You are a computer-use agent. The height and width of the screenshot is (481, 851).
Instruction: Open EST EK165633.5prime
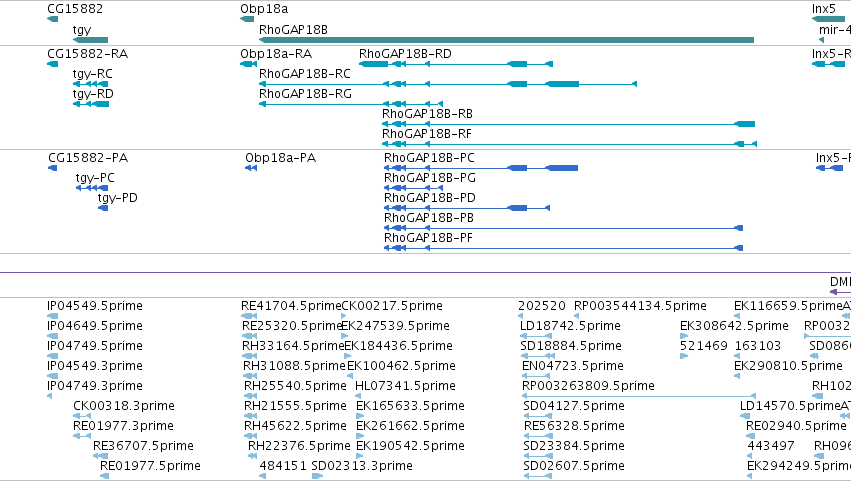point(410,407)
